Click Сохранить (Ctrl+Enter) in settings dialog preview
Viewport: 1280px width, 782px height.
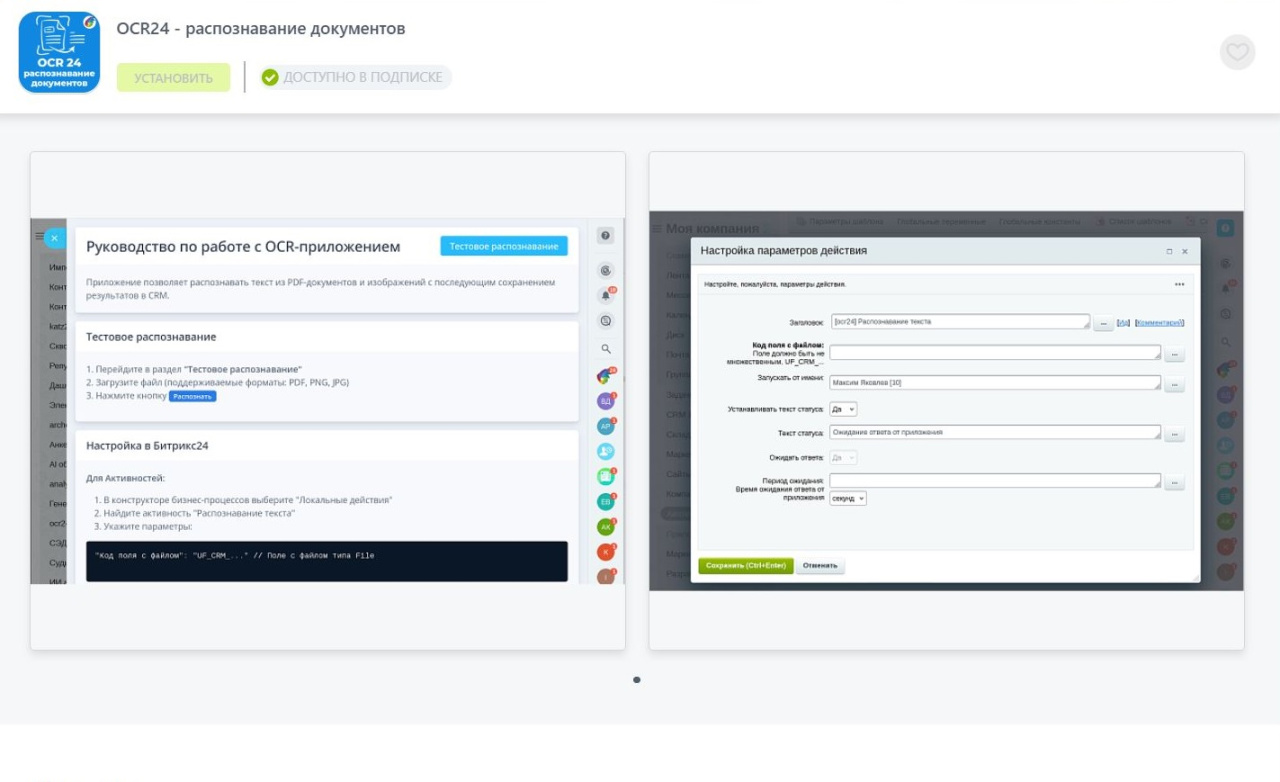746,566
